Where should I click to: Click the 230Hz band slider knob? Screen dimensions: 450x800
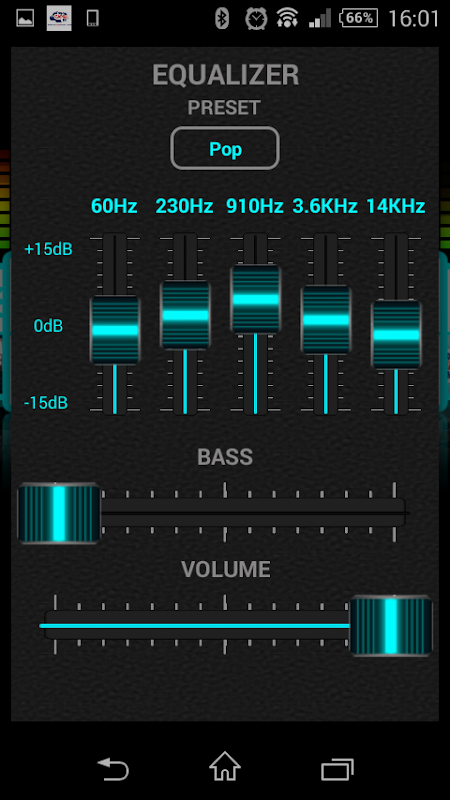[x=185, y=315]
